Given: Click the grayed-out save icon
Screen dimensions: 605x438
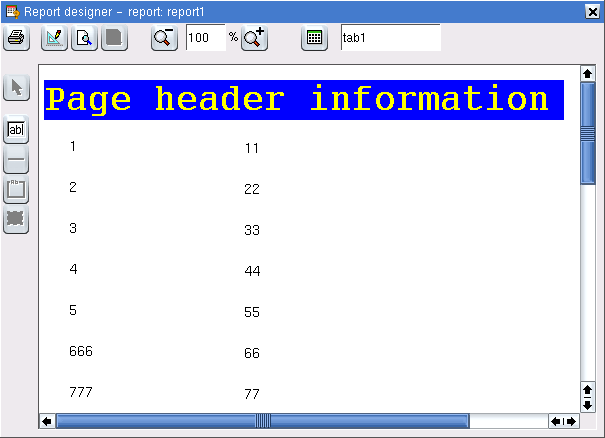Looking at the screenshot, I should point(114,38).
